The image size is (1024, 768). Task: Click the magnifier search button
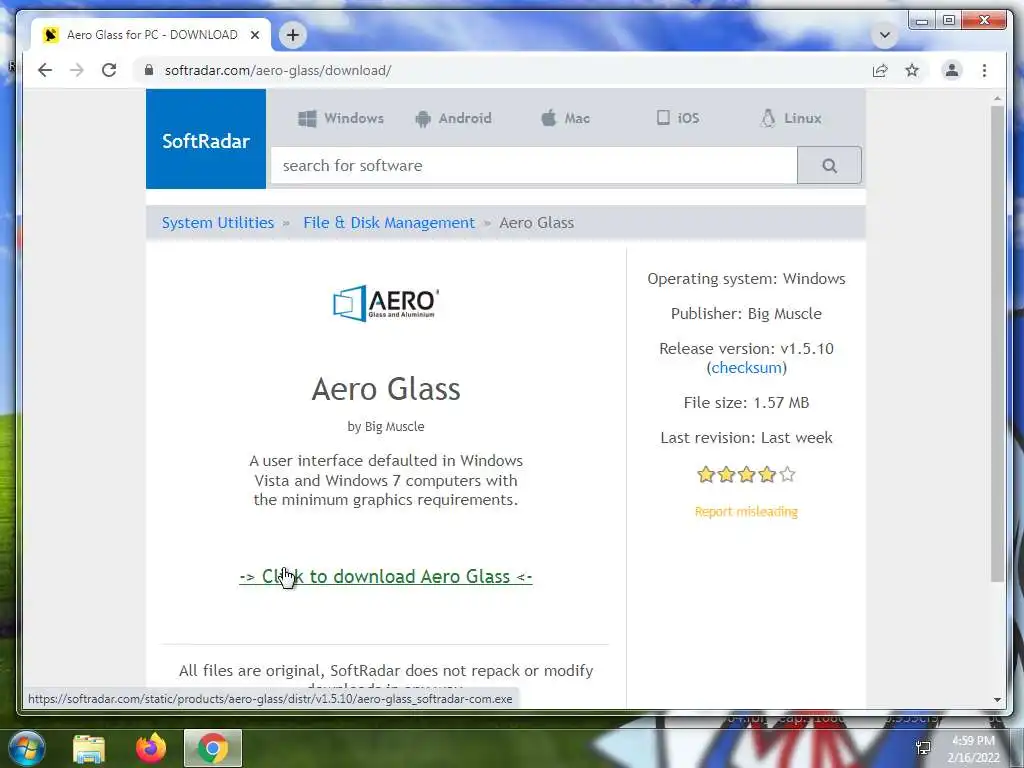coord(829,165)
